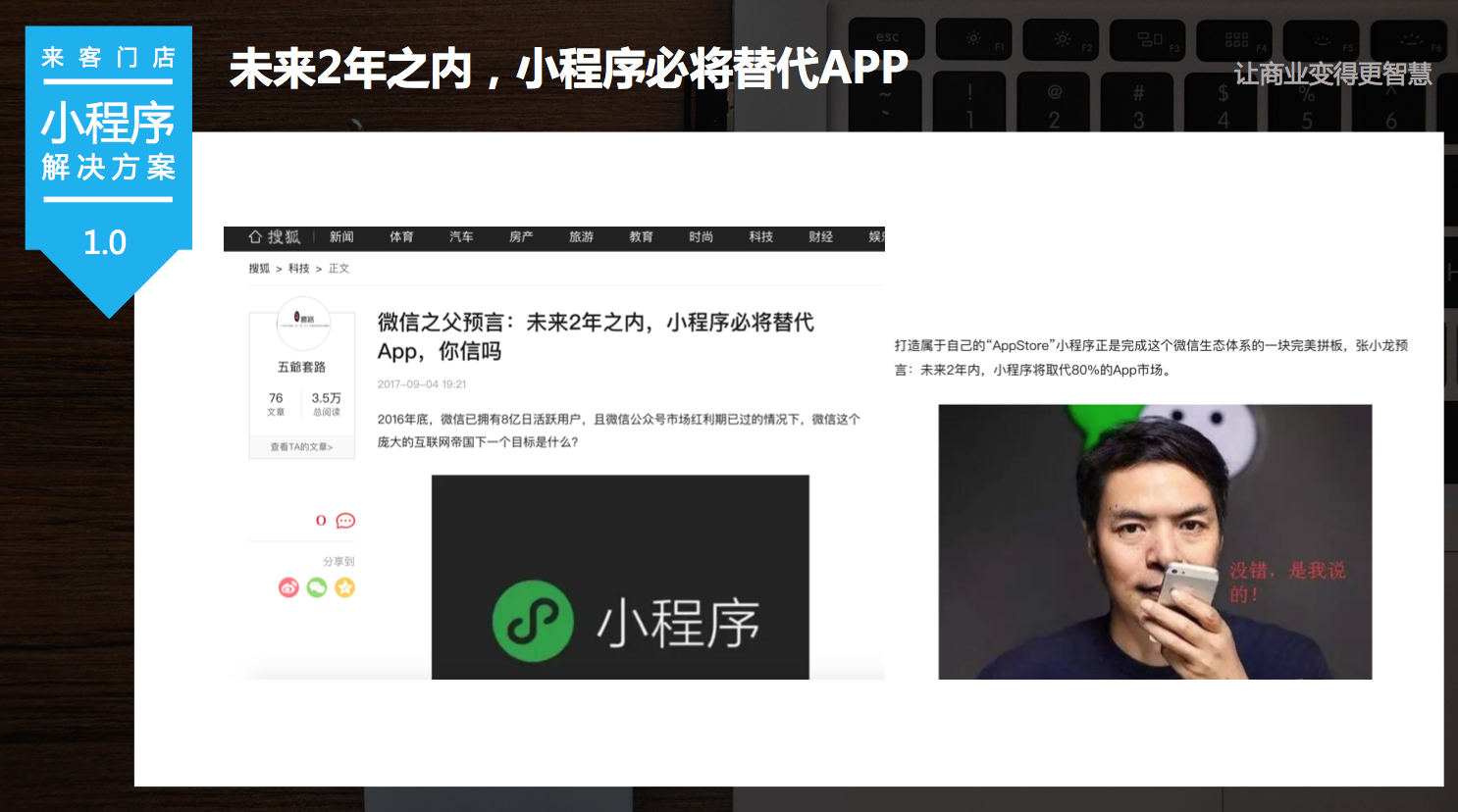1458x812 pixels.
Task: Click the 小程序 logo image
Action: [x=620, y=578]
